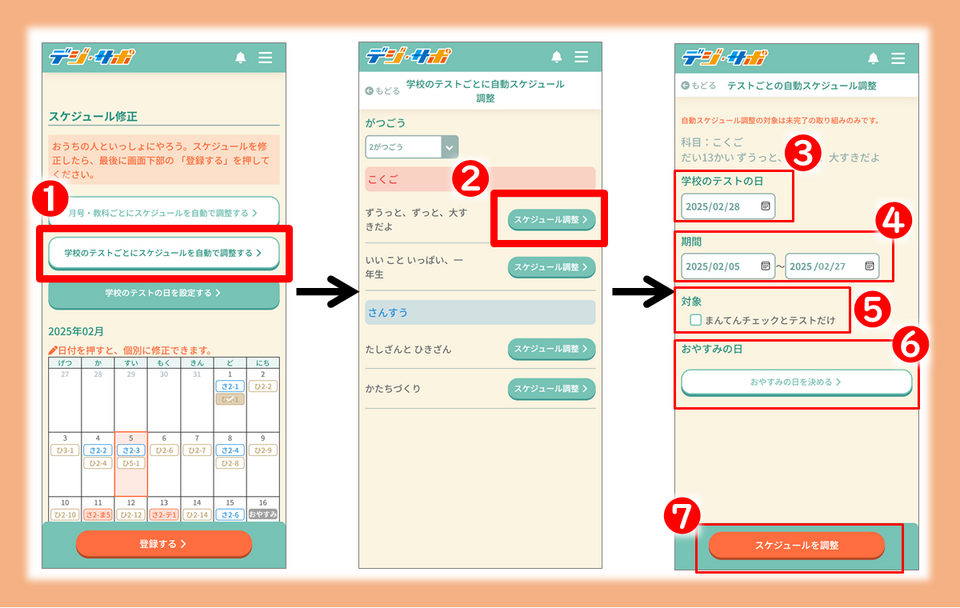Open the hamburger menu on the スケジュール修正 screen

tap(265, 58)
